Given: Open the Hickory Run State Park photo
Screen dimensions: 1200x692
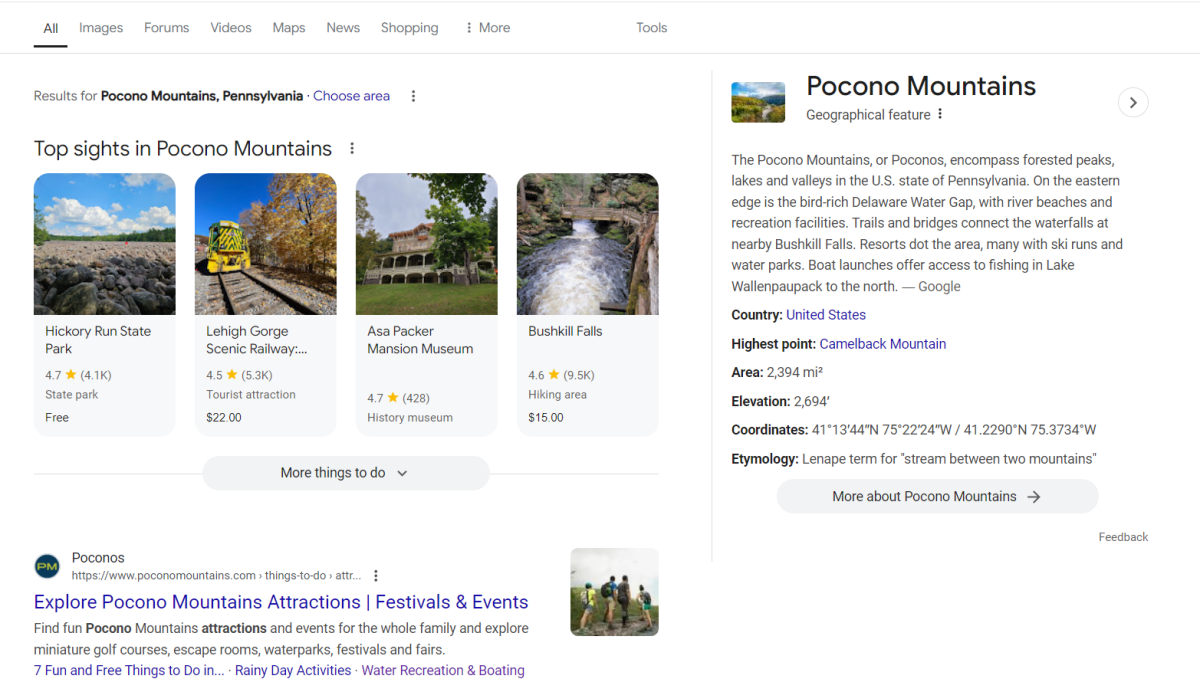Looking at the screenshot, I should [105, 244].
